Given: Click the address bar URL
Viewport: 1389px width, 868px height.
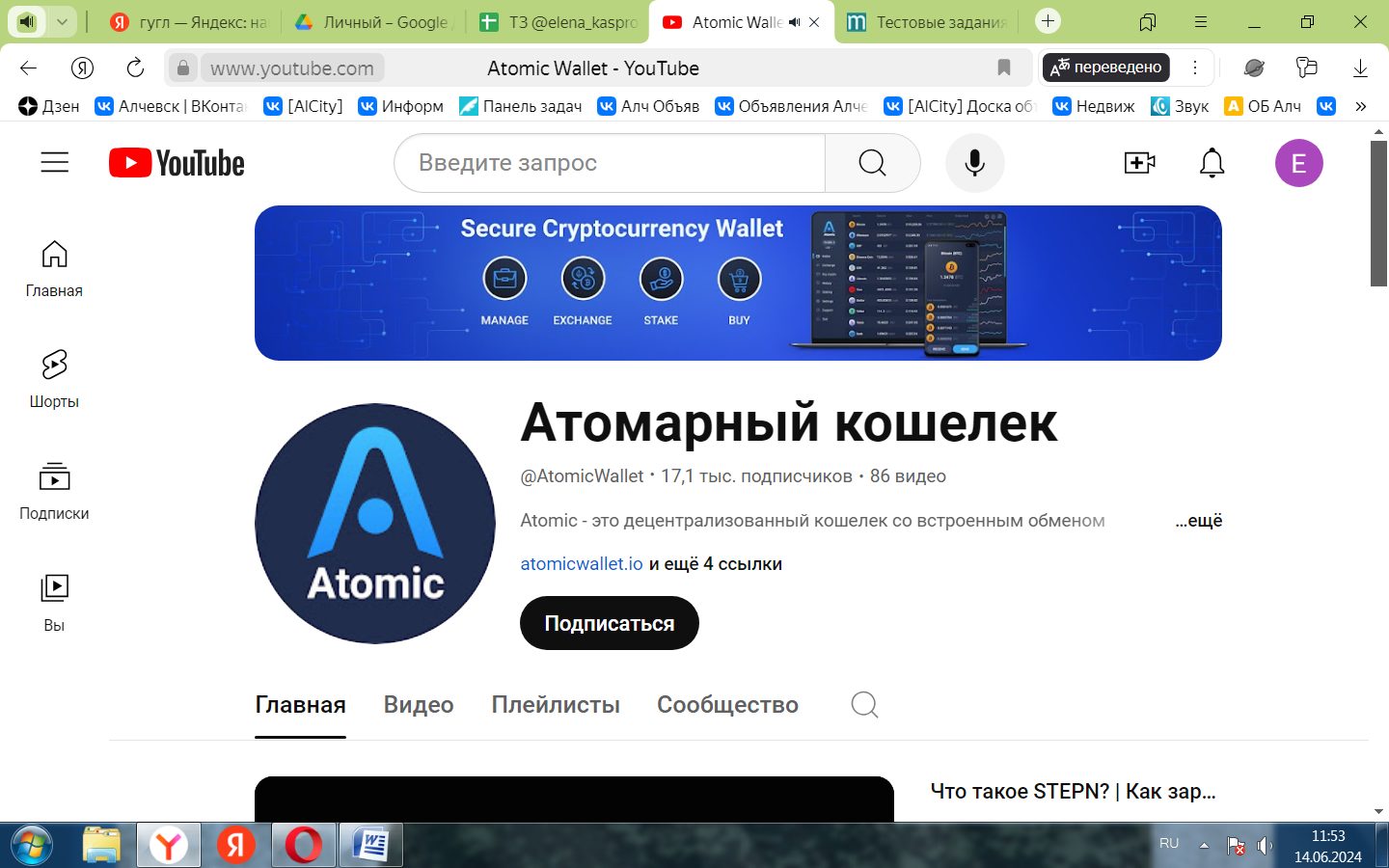Looking at the screenshot, I should click(292, 68).
